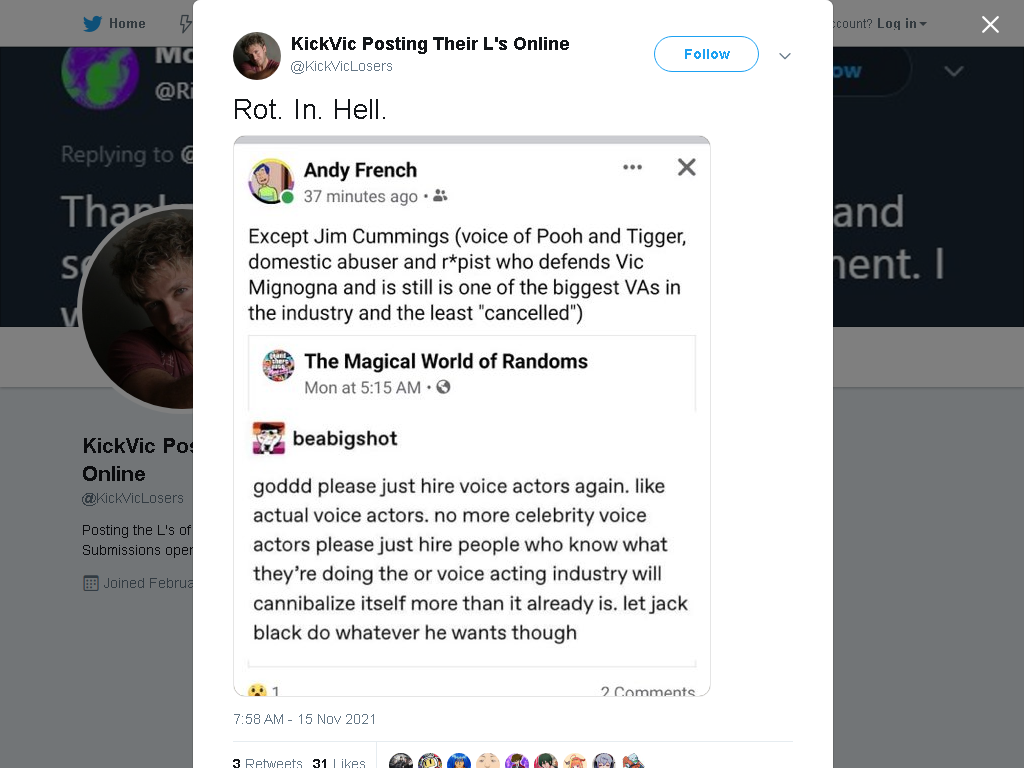Image resolution: width=1024 pixels, height=768 pixels.
Task: Open the Log in dropdown
Action: click(x=902, y=24)
